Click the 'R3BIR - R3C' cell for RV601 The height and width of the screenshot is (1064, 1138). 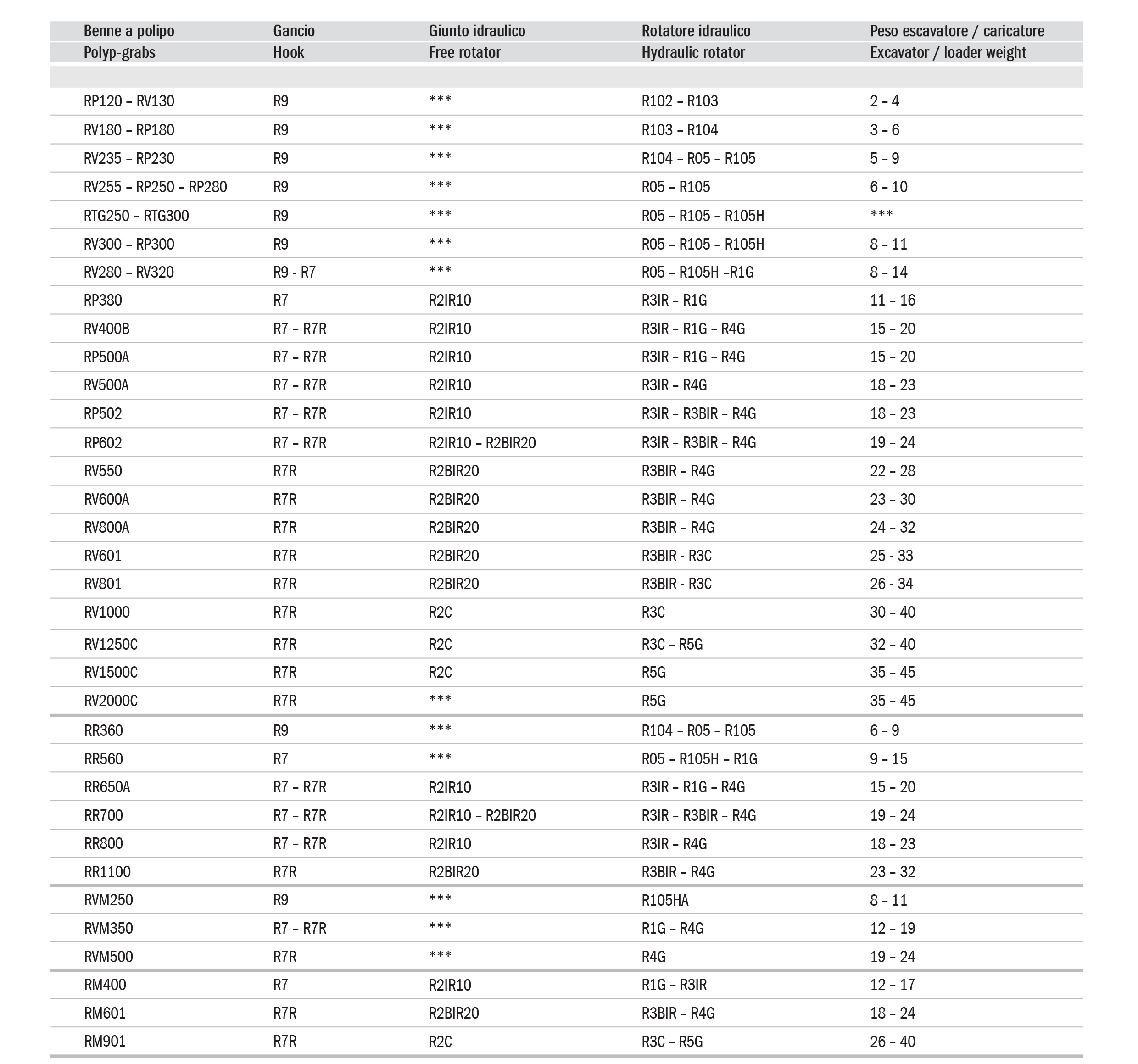click(x=676, y=556)
